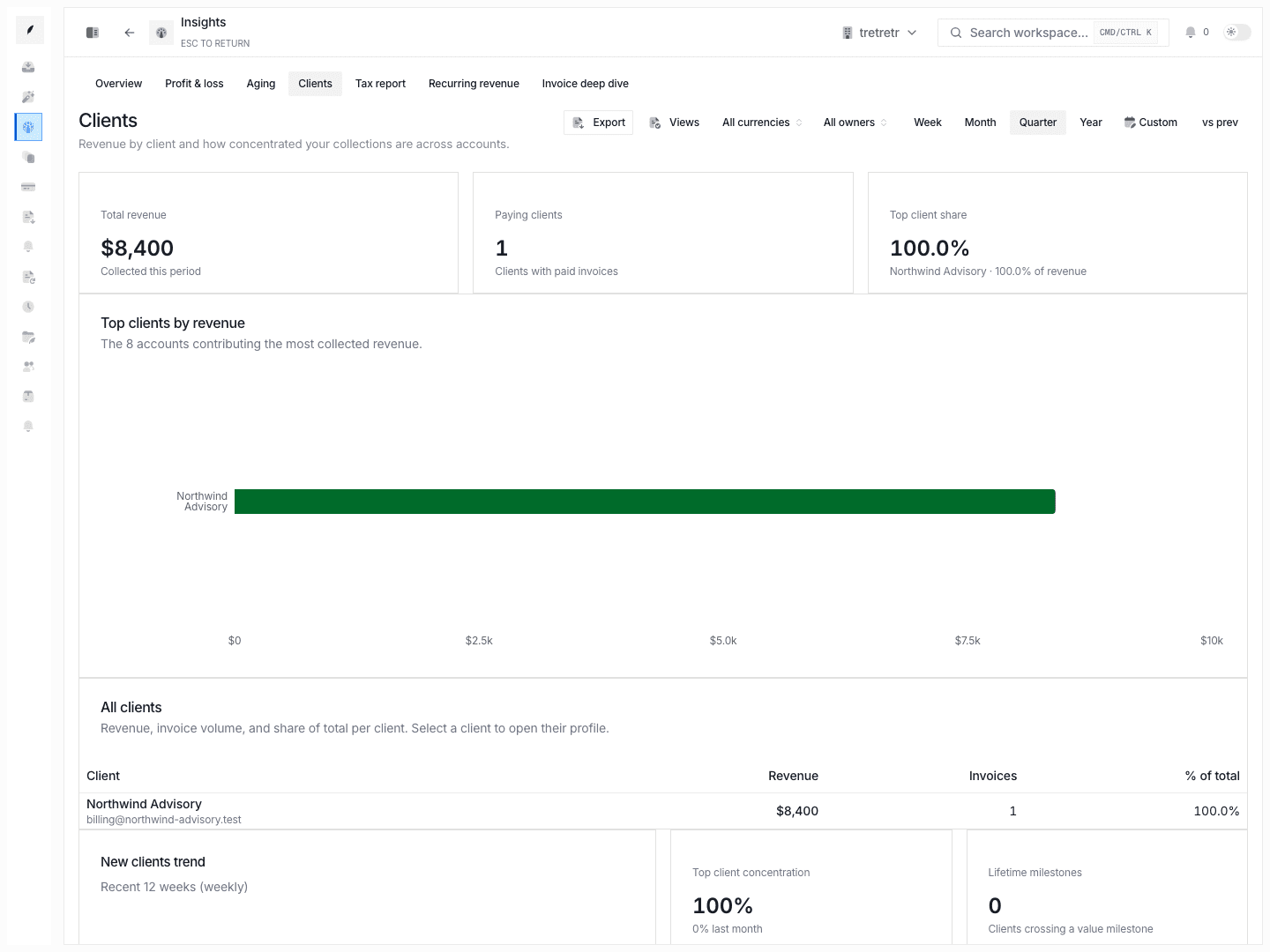This screenshot has width=1270, height=952.
Task: Select the Quarter period
Action: 1038,123
